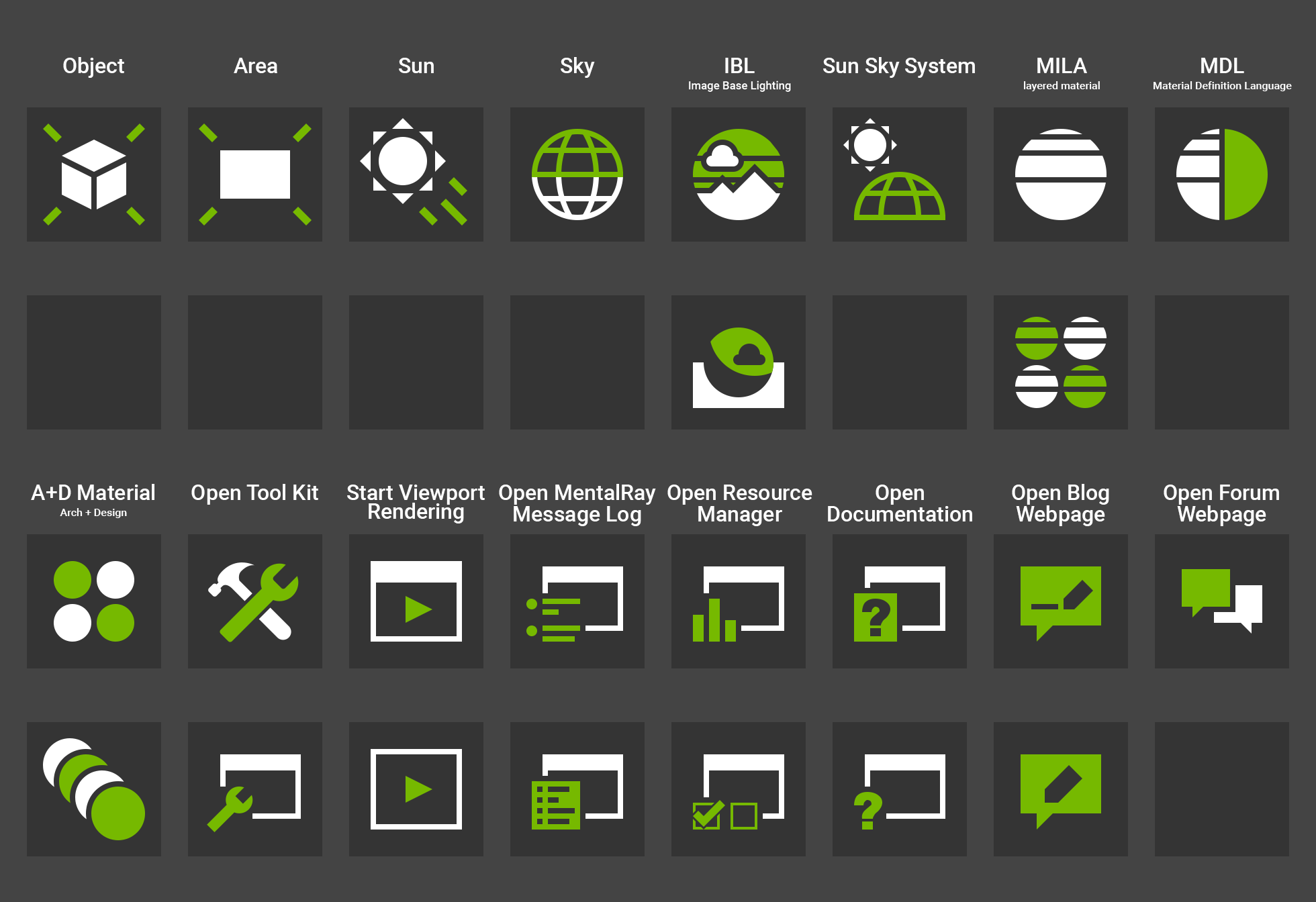
Task: Click the "Sun Sky System" label
Action: (899, 66)
